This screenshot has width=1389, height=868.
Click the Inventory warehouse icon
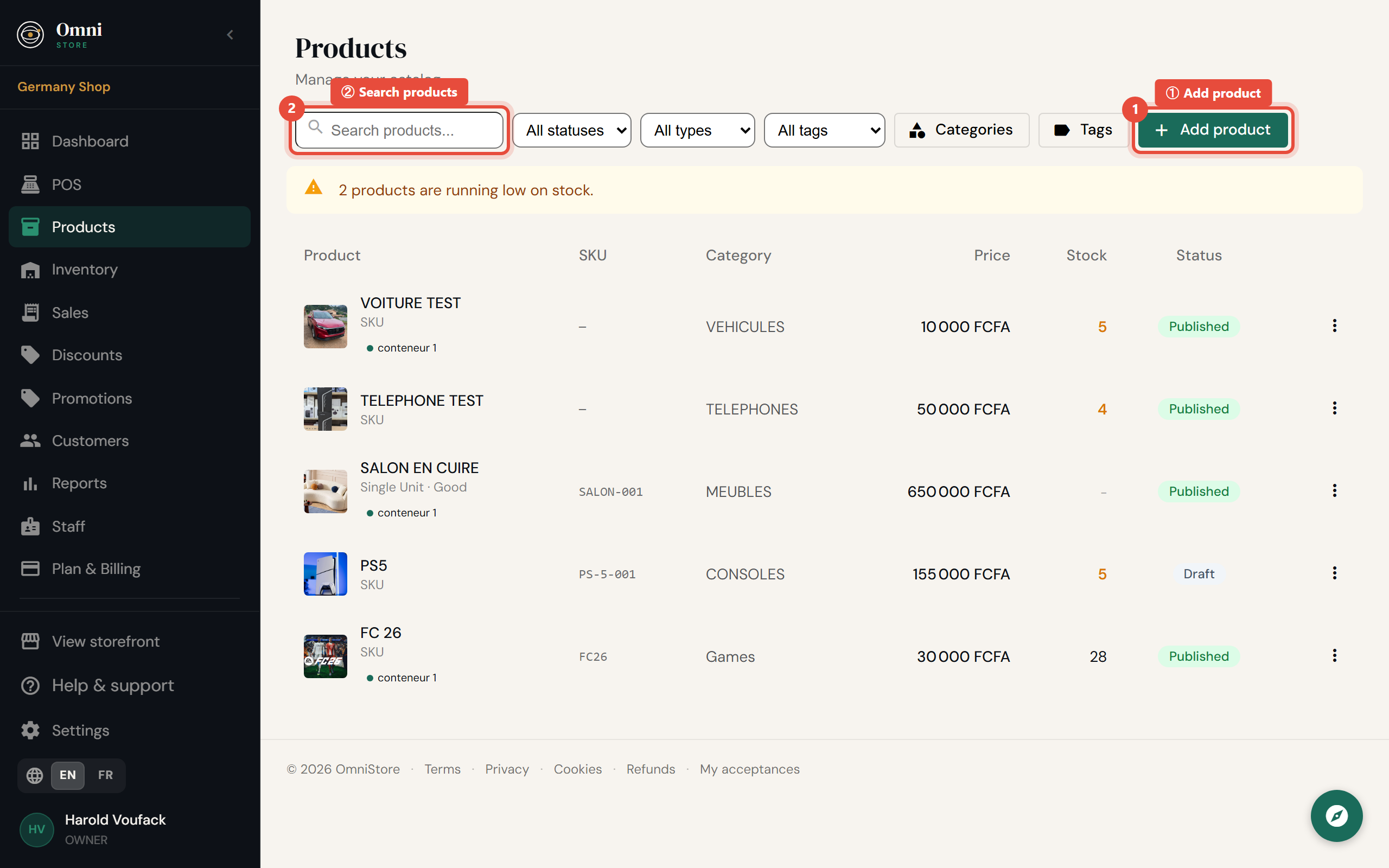point(30,270)
